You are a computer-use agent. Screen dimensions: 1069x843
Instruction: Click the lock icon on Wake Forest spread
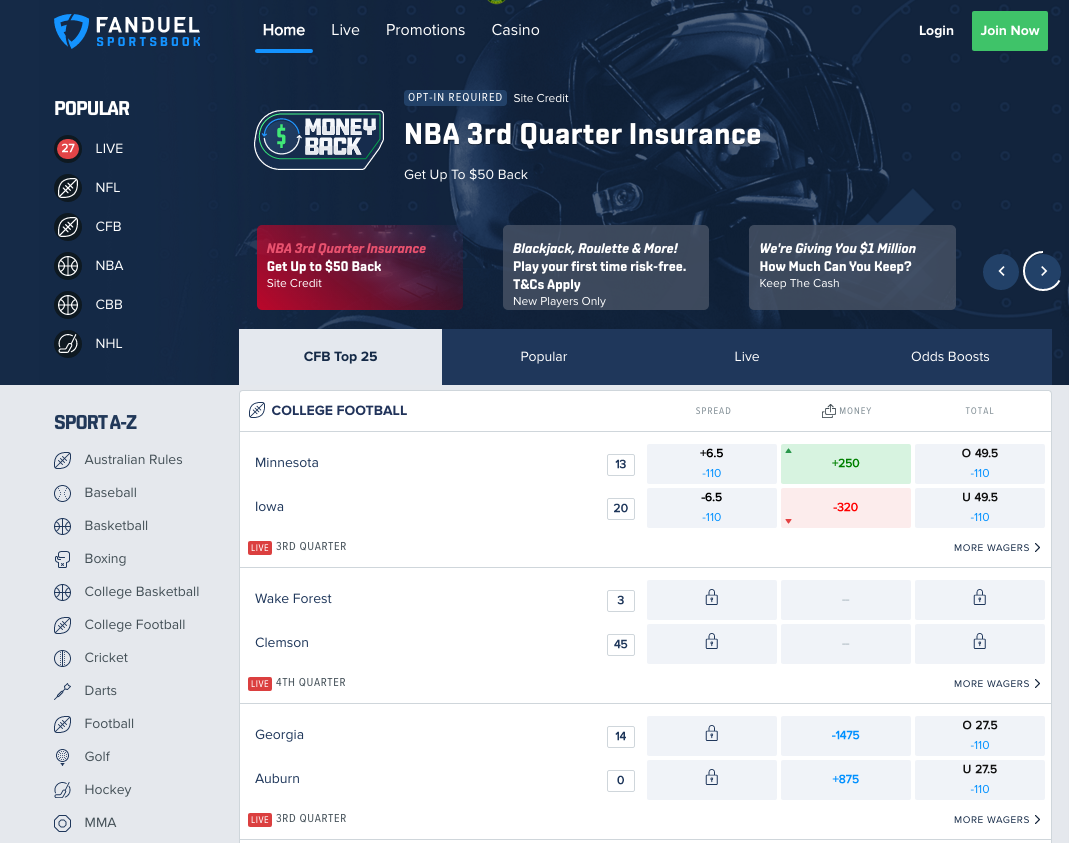711,600
